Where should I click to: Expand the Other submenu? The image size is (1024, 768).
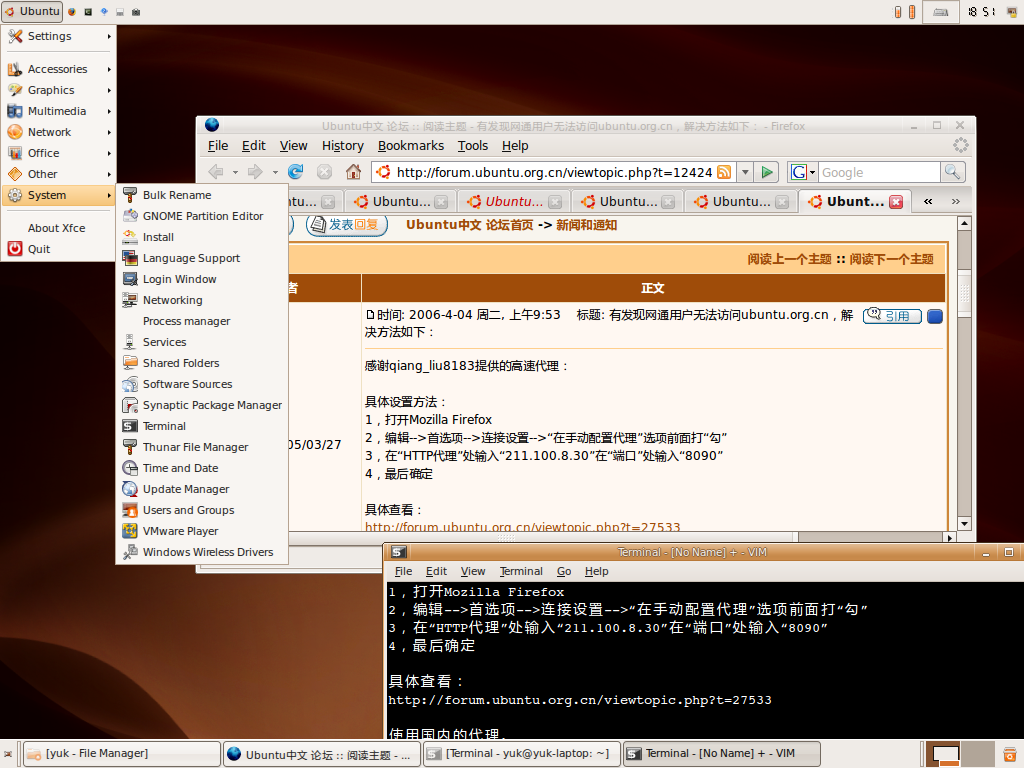coord(58,174)
